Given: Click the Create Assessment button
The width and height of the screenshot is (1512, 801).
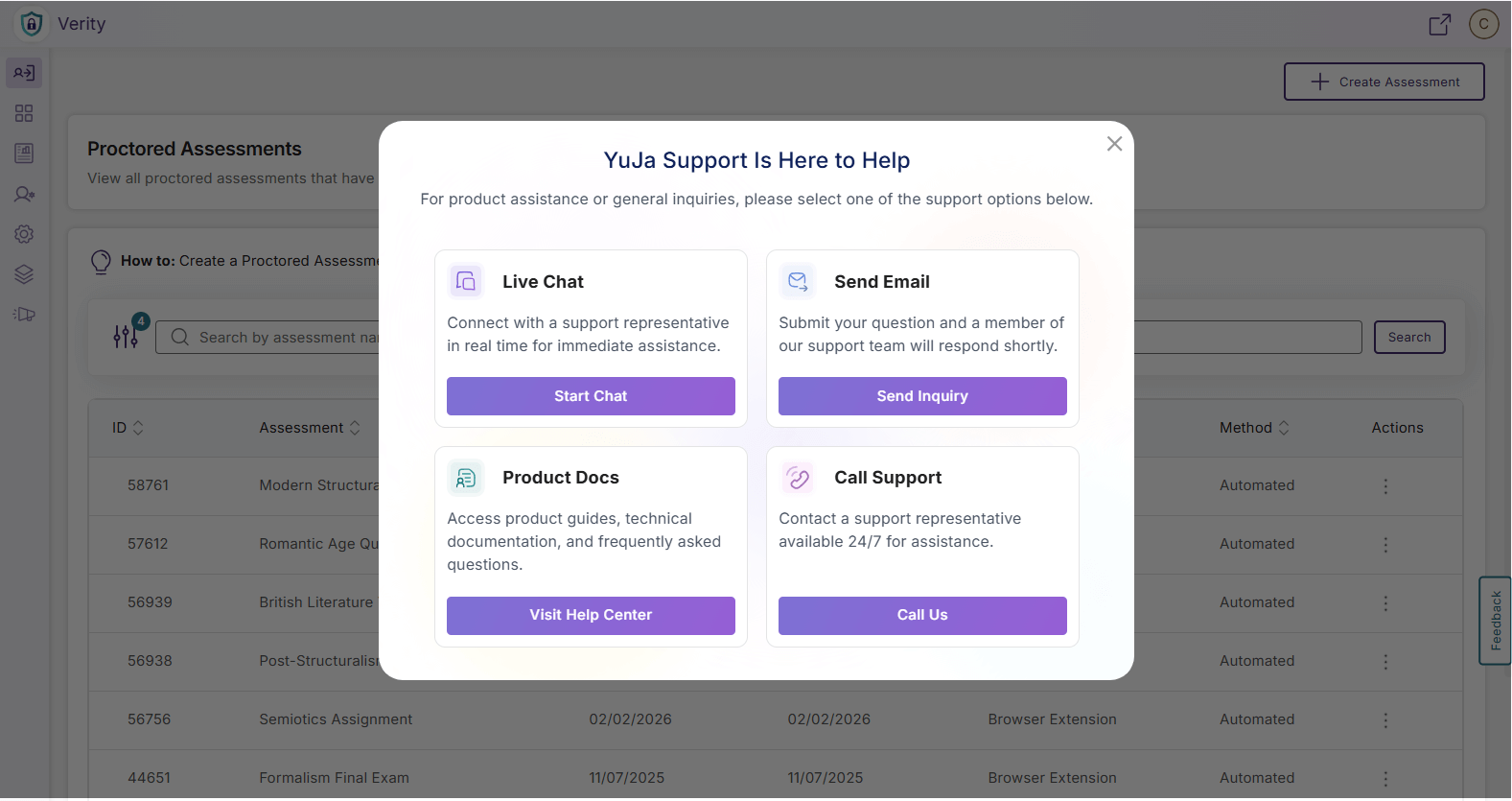Looking at the screenshot, I should coord(1384,82).
